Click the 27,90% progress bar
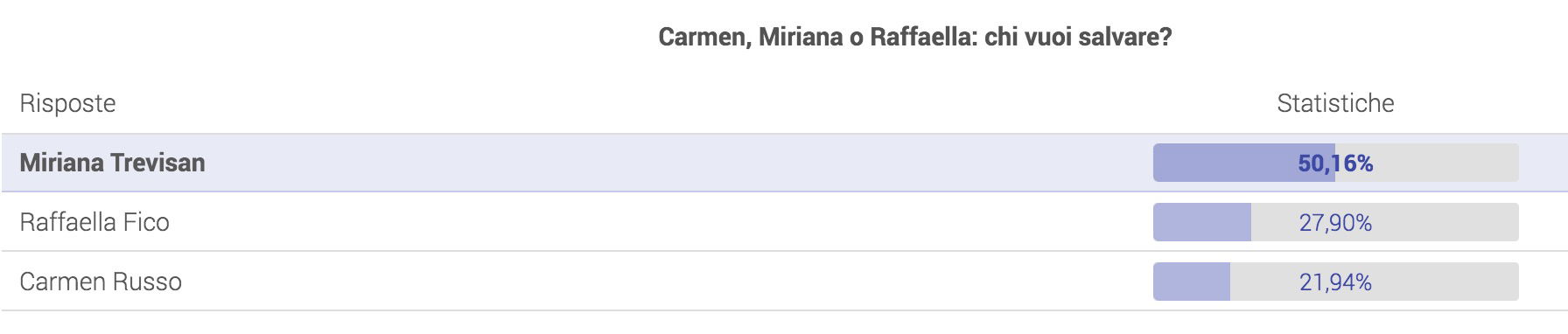 click(1335, 223)
